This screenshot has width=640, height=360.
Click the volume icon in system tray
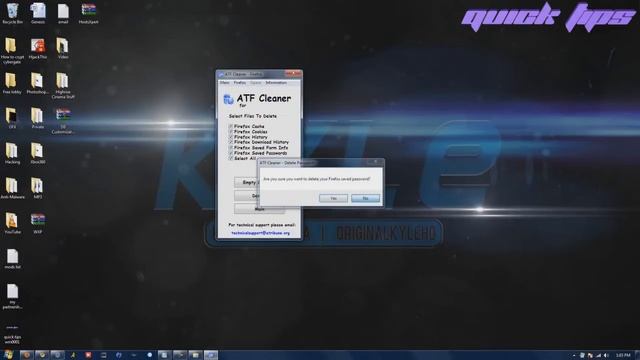[x=606, y=356]
